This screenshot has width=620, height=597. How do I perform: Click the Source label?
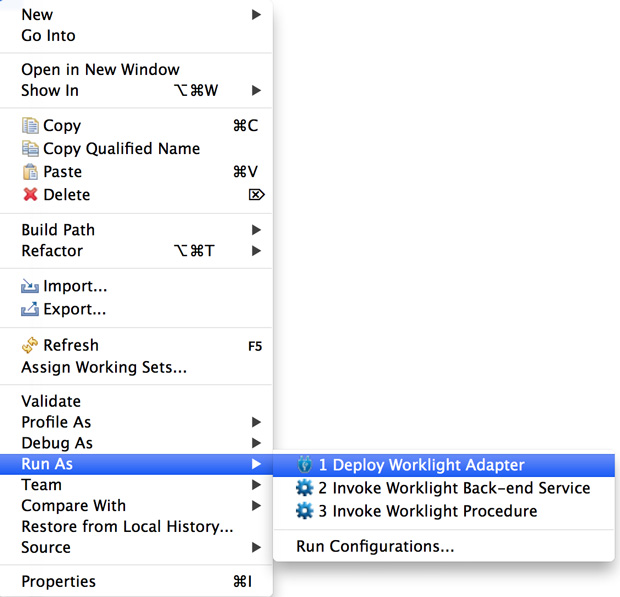pyautogui.click(x=46, y=548)
